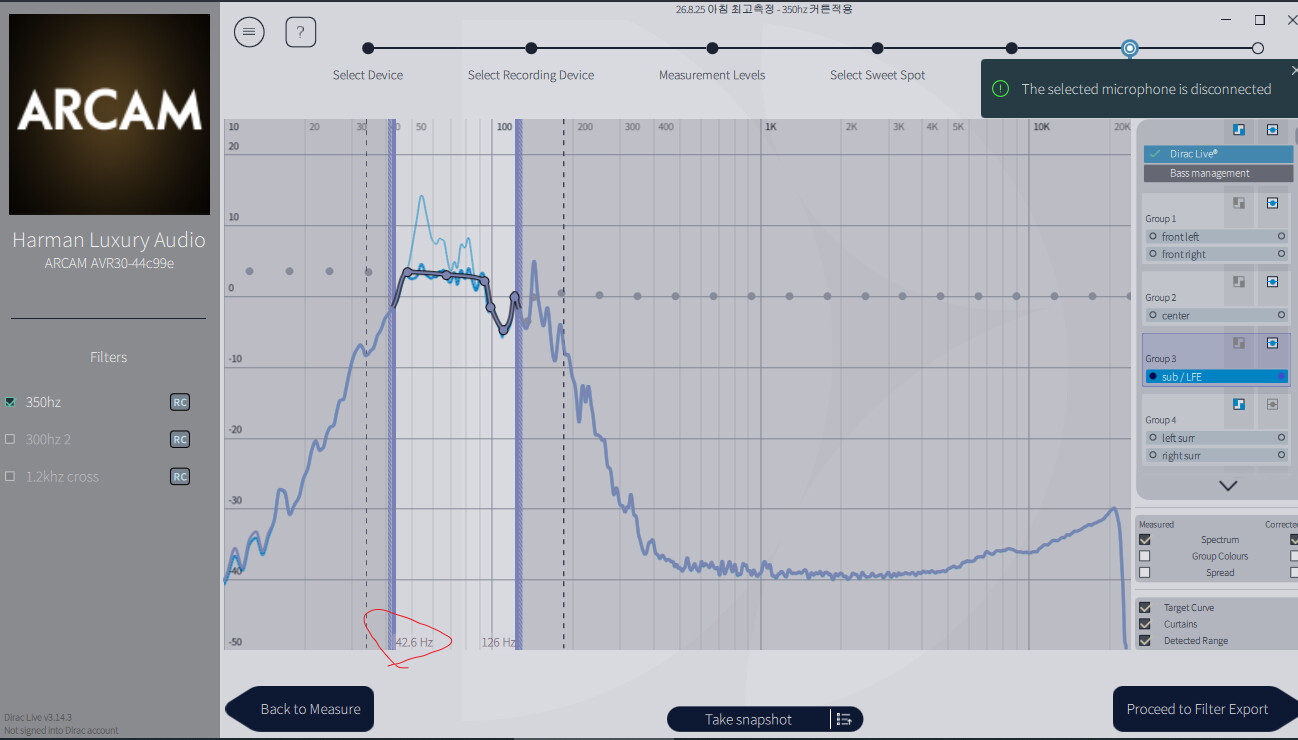1298x740 pixels.
Task: Click the '350hz' filter name
Action: pos(43,402)
